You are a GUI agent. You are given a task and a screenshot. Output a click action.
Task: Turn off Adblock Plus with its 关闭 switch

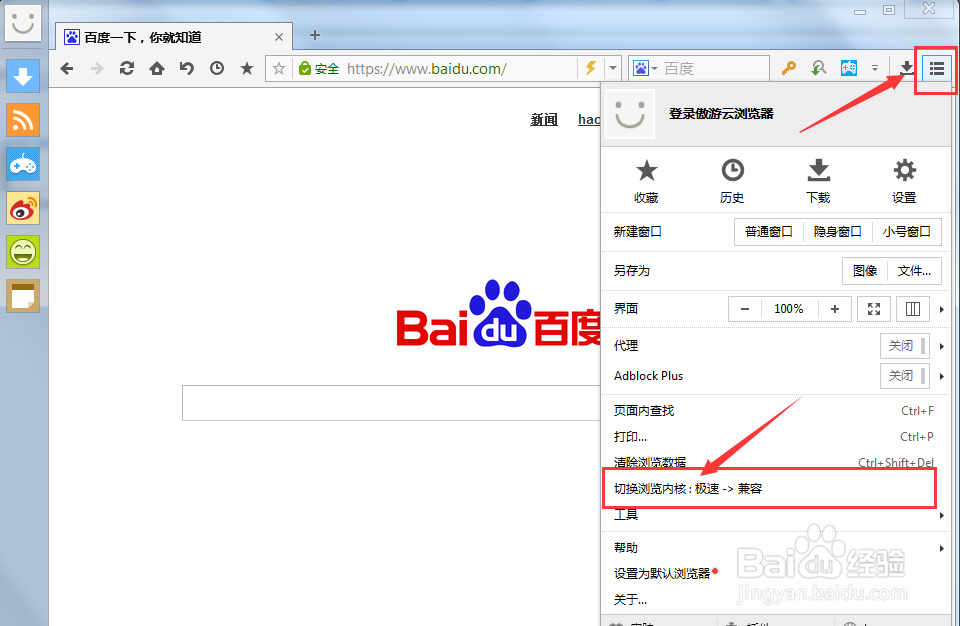[x=903, y=375]
